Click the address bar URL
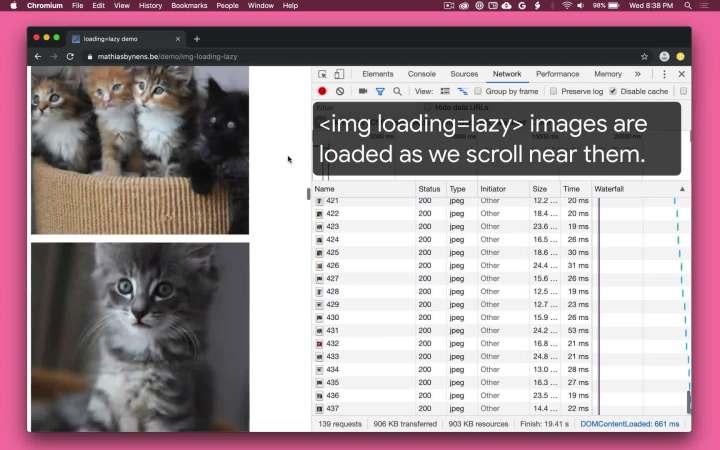Image resolution: width=720 pixels, height=450 pixels. (x=167, y=56)
